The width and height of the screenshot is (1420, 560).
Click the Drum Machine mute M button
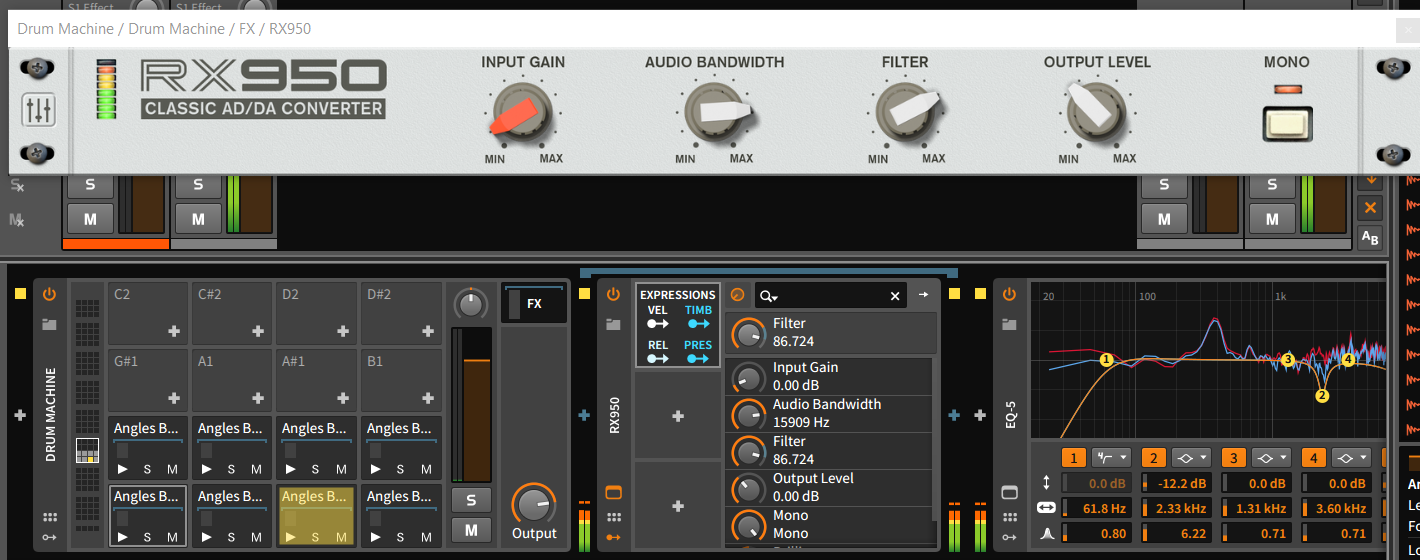click(x=471, y=530)
